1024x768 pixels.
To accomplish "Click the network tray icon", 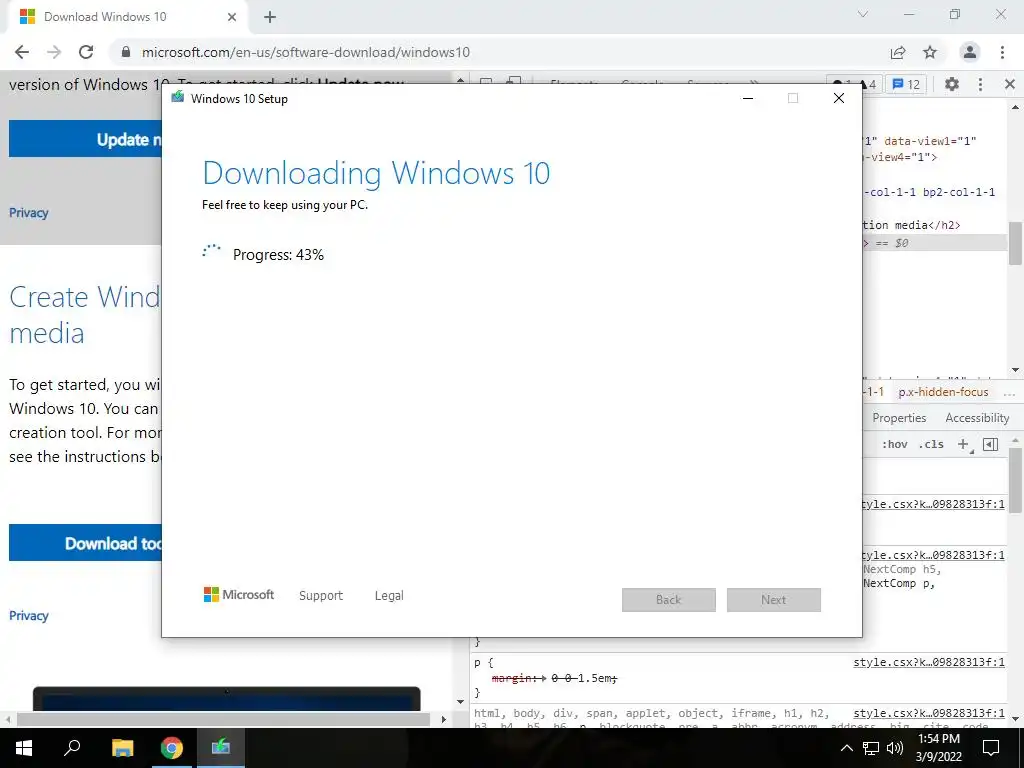I will tap(871, 748).
